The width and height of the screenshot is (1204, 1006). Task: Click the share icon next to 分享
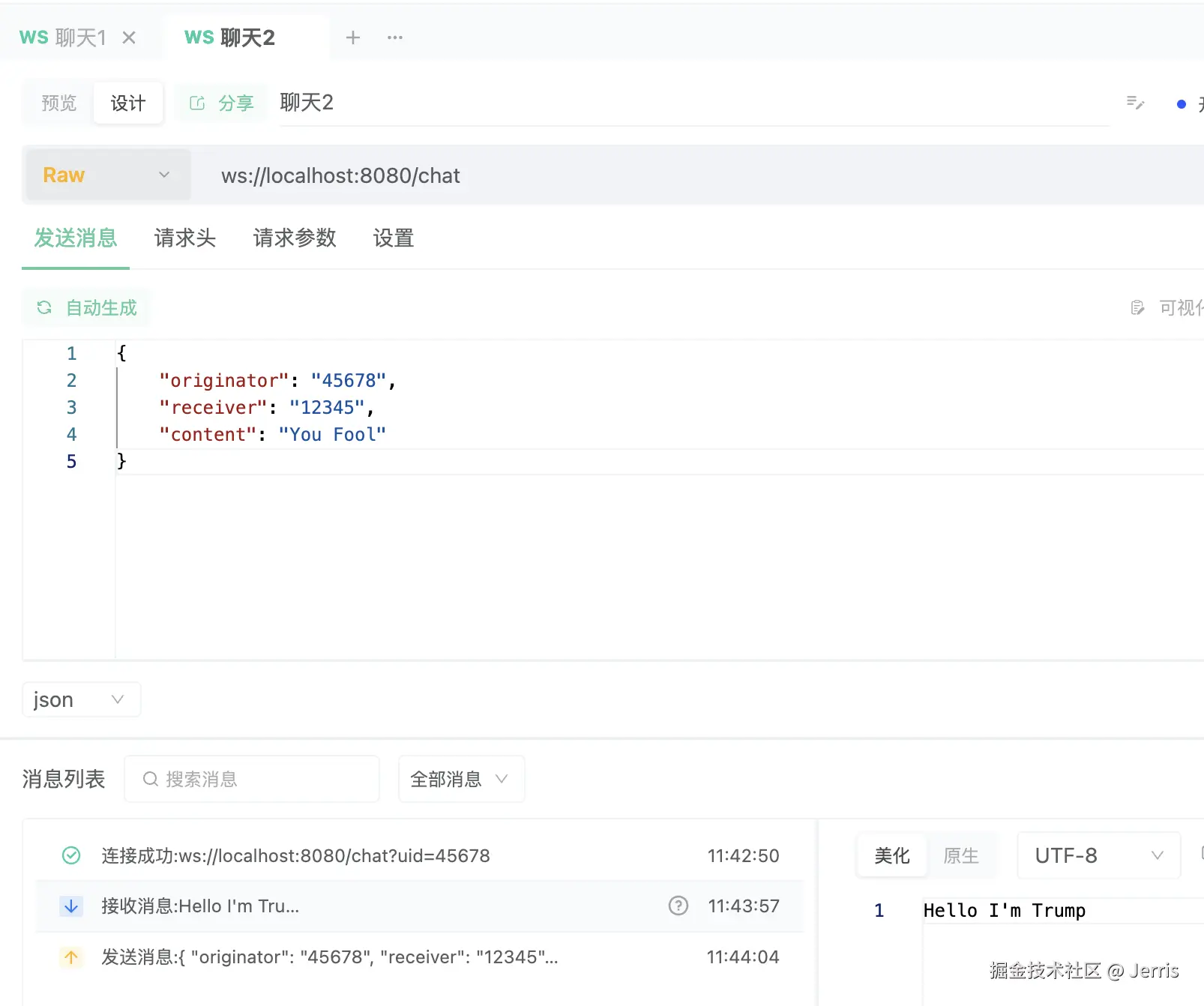pos(197,103)
